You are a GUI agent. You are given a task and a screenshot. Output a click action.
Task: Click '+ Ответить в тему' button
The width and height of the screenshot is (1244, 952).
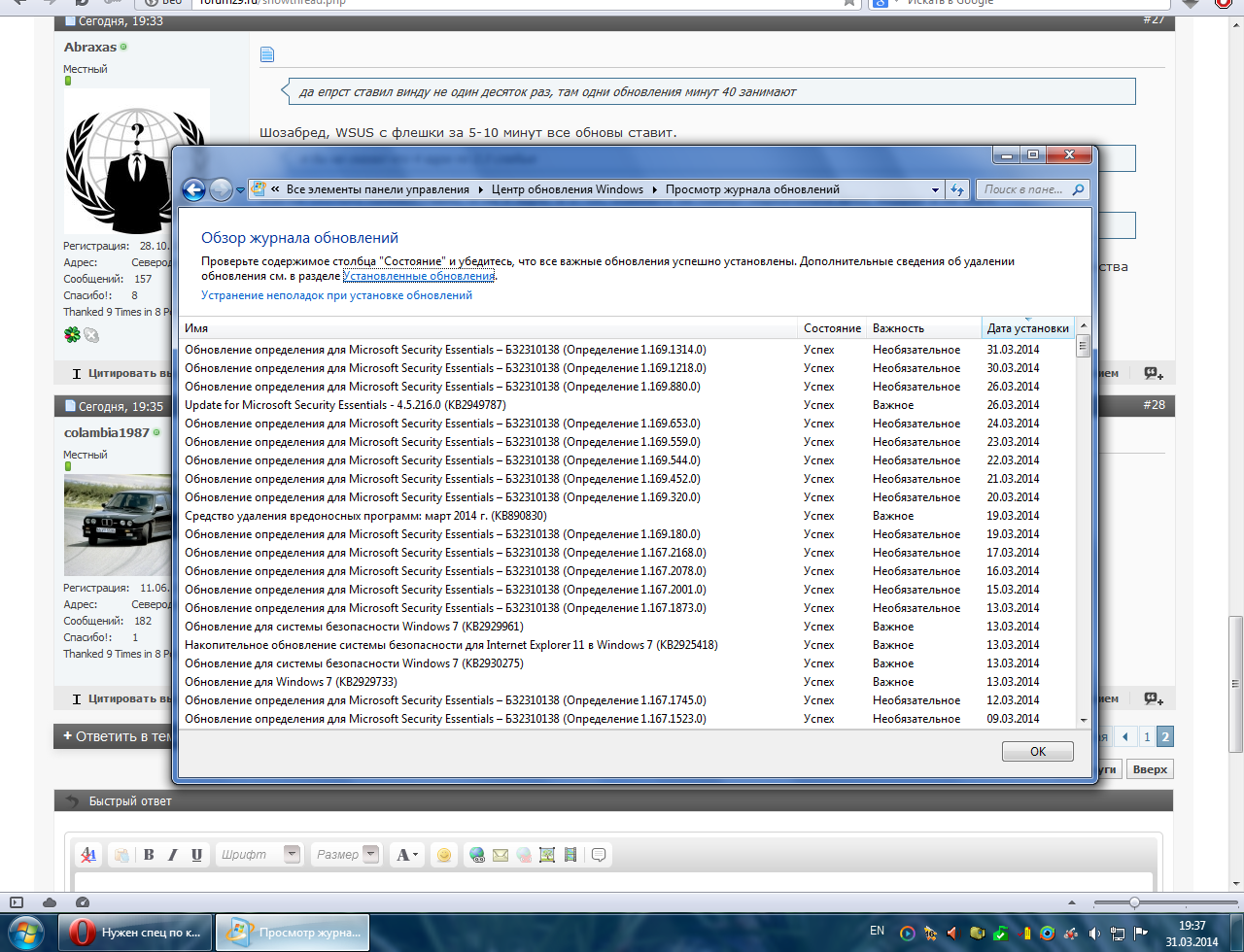tap(114, 736)
